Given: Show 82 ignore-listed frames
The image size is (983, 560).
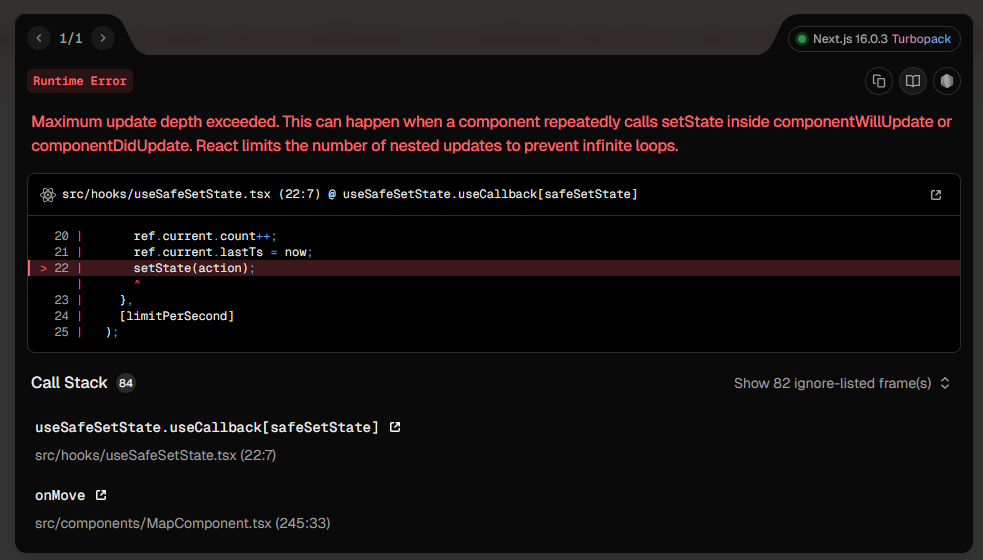Looking at the screenshot, I should coord(832,383).
